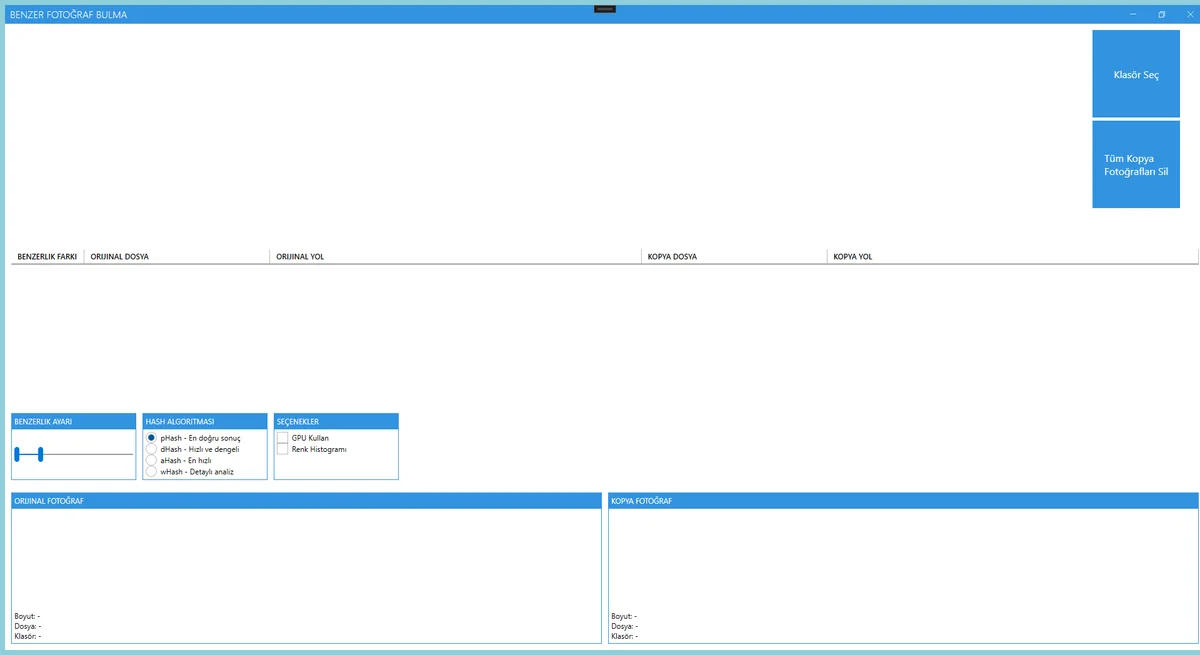Screen dimensions: 1200x655
Task: Click the right thumb of Benzerlik Ayarı slider
Action: pos(40,454)
